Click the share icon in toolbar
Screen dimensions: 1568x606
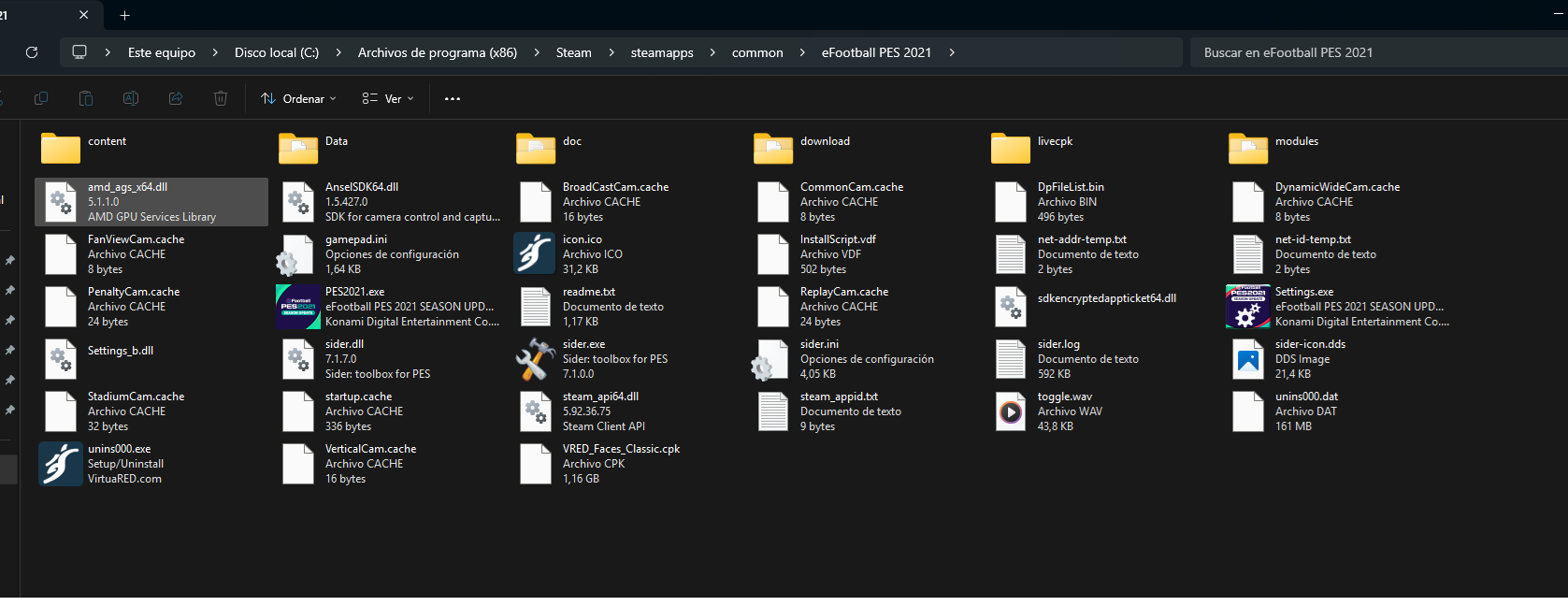176,98
